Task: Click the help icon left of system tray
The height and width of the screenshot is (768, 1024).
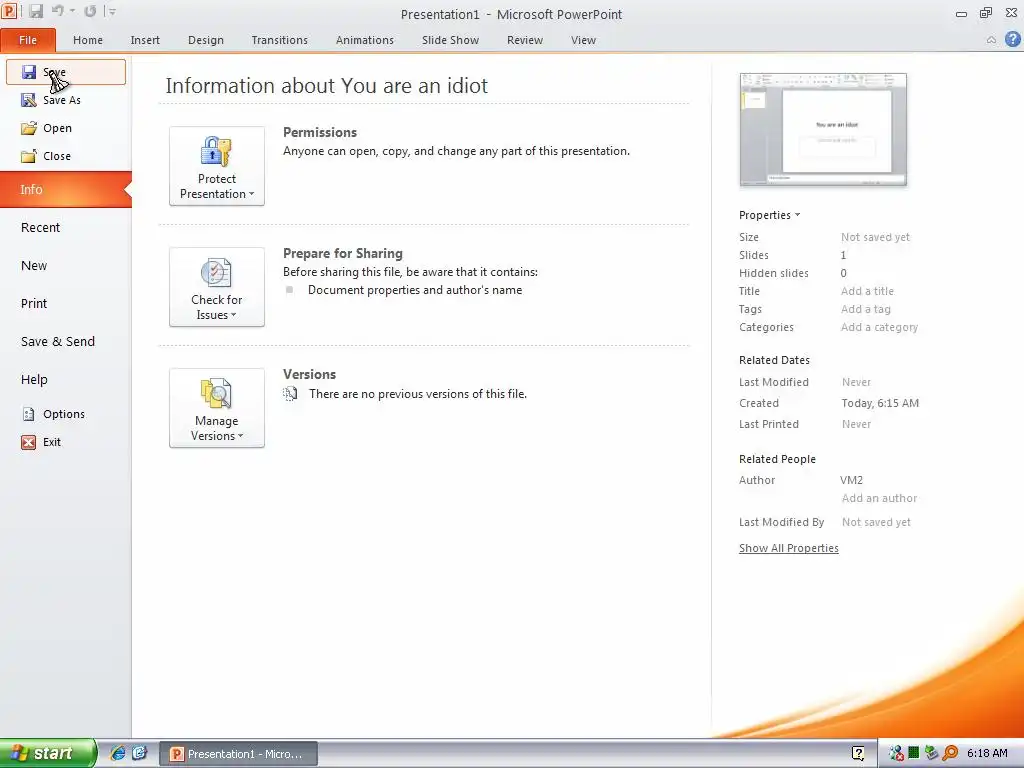Action: coord(858,753)
